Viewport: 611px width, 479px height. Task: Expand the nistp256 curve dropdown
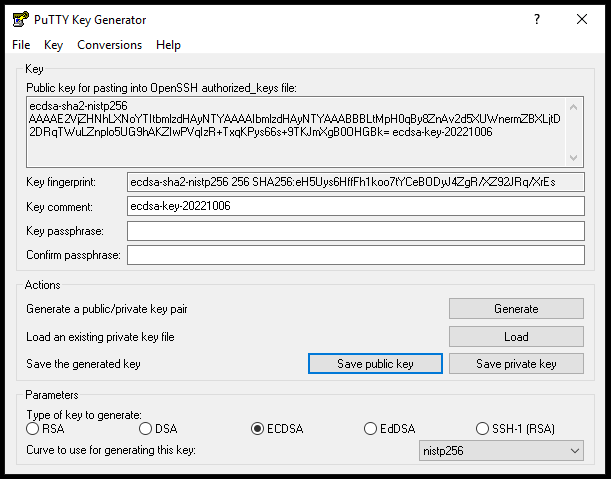502,451
